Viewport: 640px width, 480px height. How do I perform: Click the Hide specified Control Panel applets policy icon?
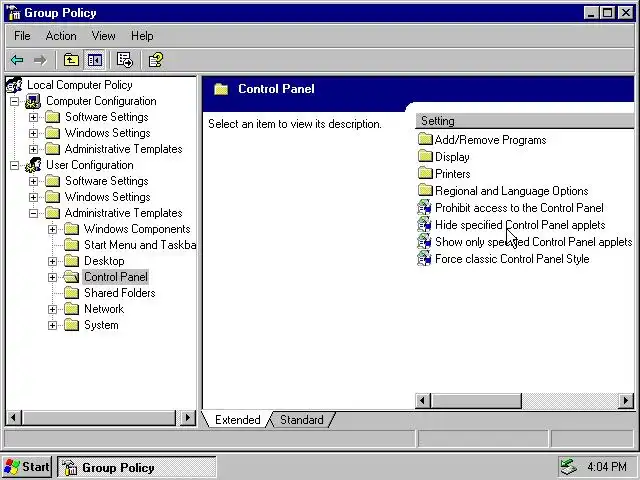click(424, 225)
